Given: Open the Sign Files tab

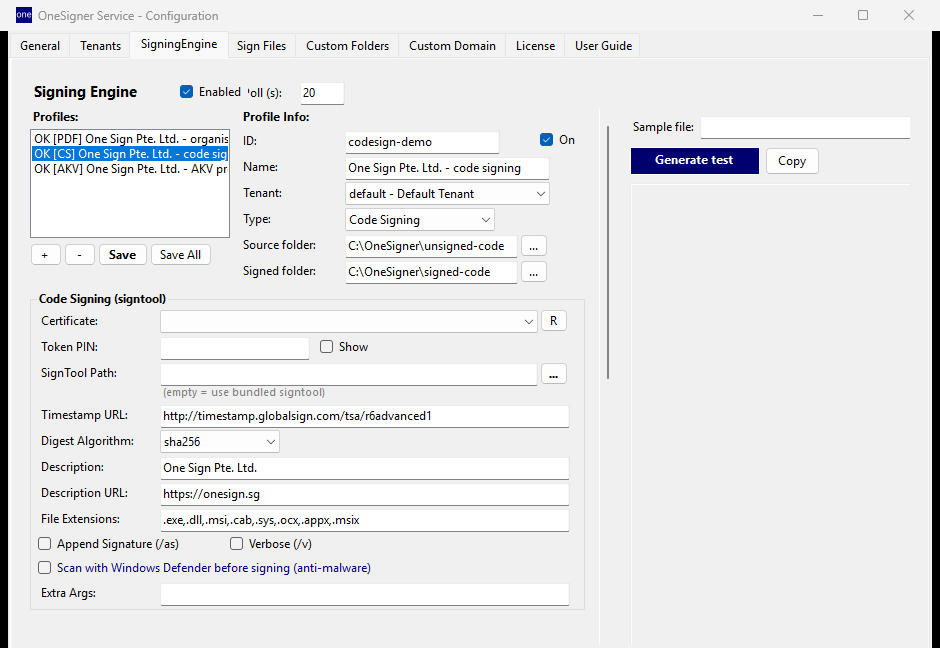Looking at the screenshot, I should coord(261,46).
